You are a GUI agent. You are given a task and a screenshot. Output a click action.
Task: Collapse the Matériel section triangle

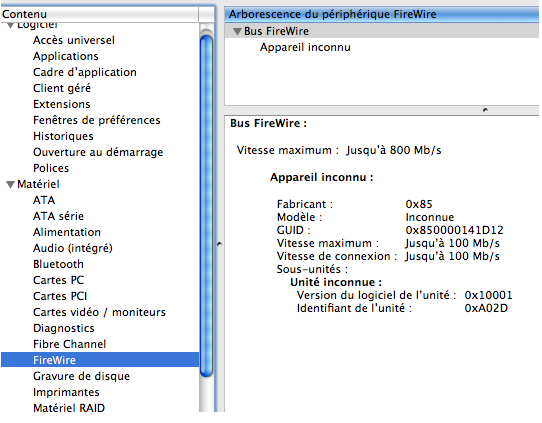[10, 184]
